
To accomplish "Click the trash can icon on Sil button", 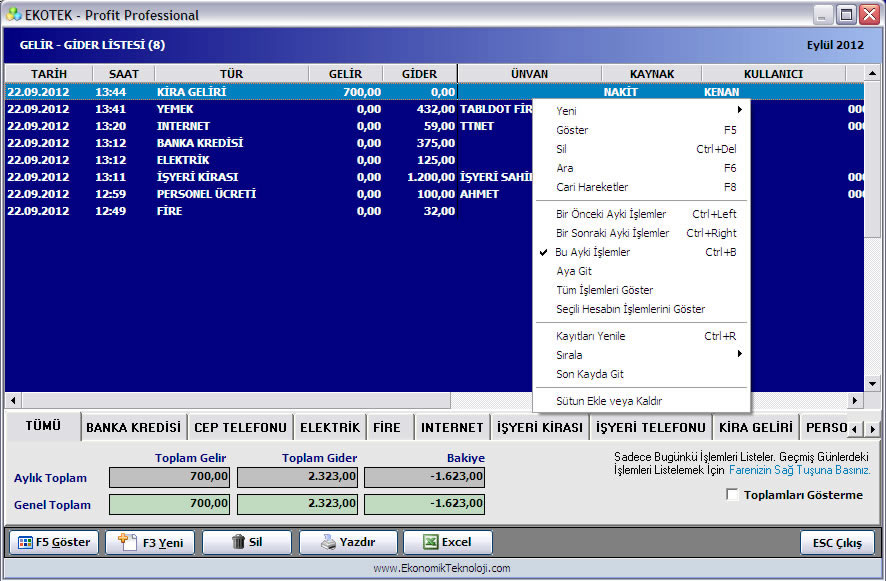I will pyautogui.click(x=238, y=542).
